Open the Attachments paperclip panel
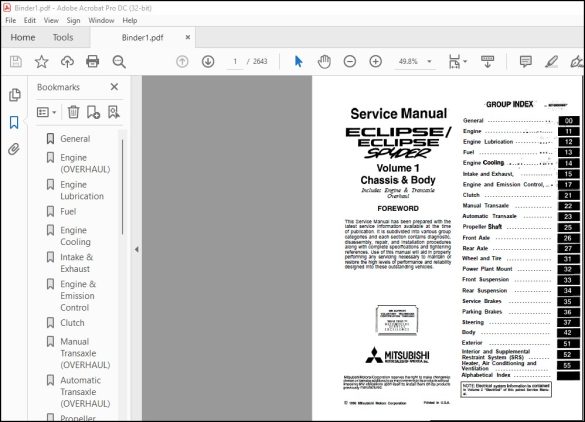This screenshot has width=585, height=422. pyautogui.click(x=14, y=149)
